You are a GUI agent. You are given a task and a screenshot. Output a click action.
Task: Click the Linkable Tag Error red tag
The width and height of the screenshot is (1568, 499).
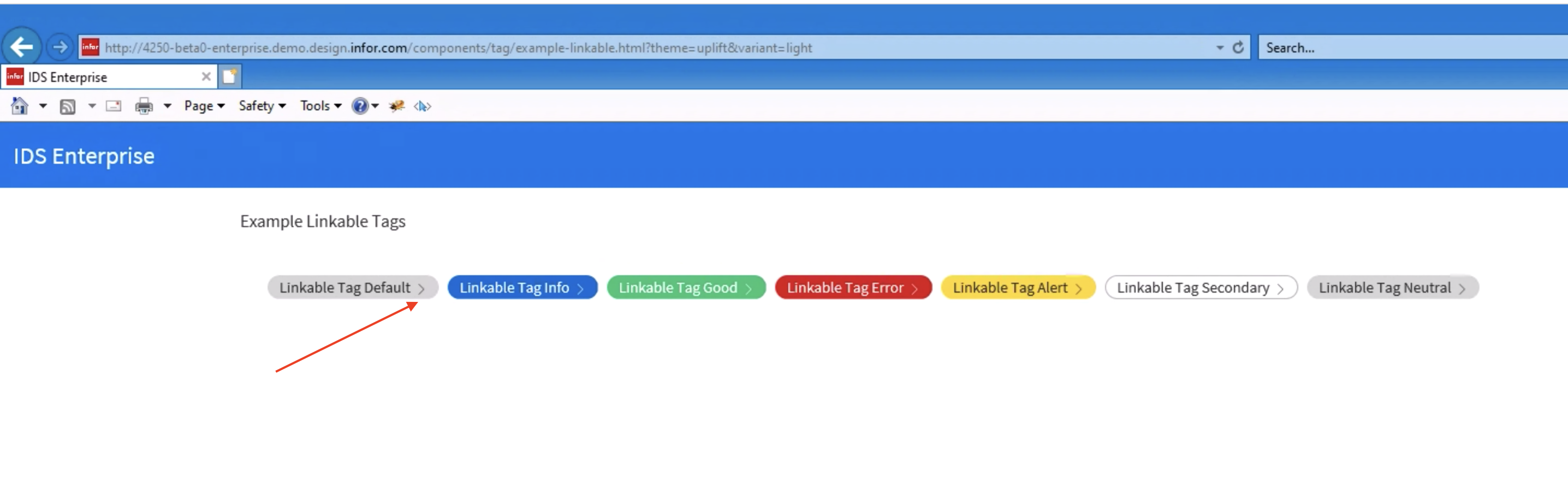click(x=853, y=287)
